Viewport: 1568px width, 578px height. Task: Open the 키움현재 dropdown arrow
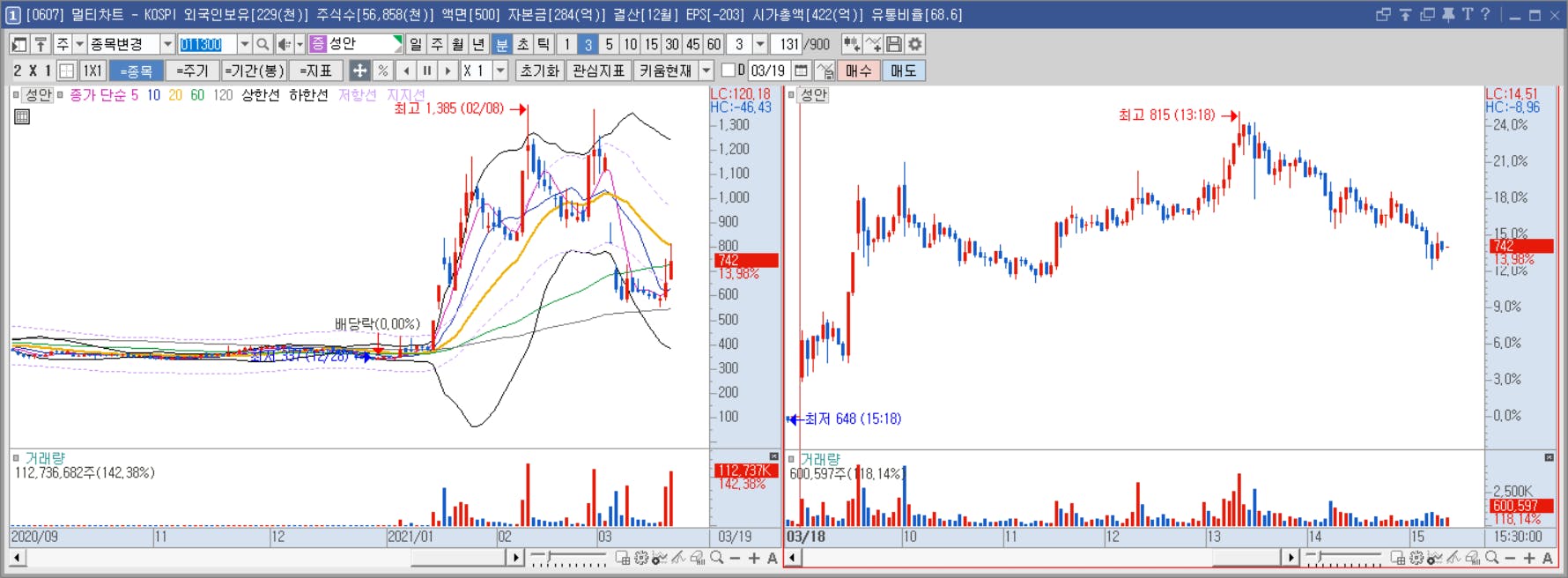706,70
